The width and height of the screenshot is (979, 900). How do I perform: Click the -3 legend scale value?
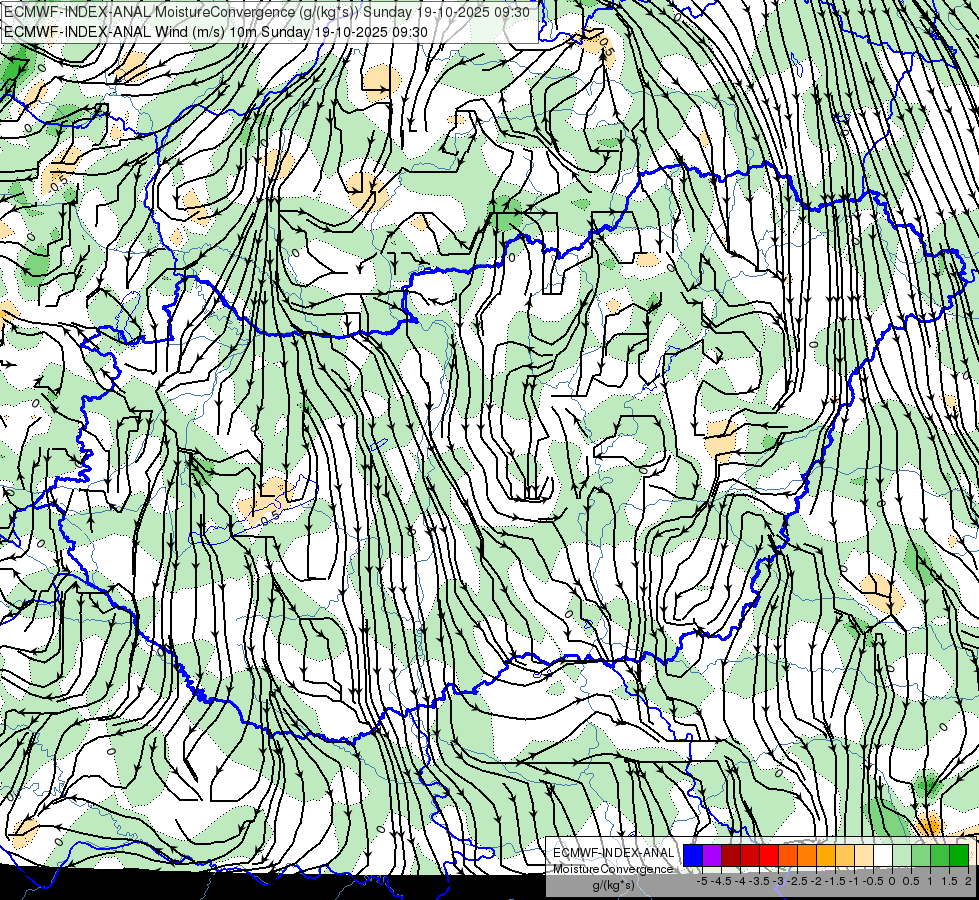point(778,881)
